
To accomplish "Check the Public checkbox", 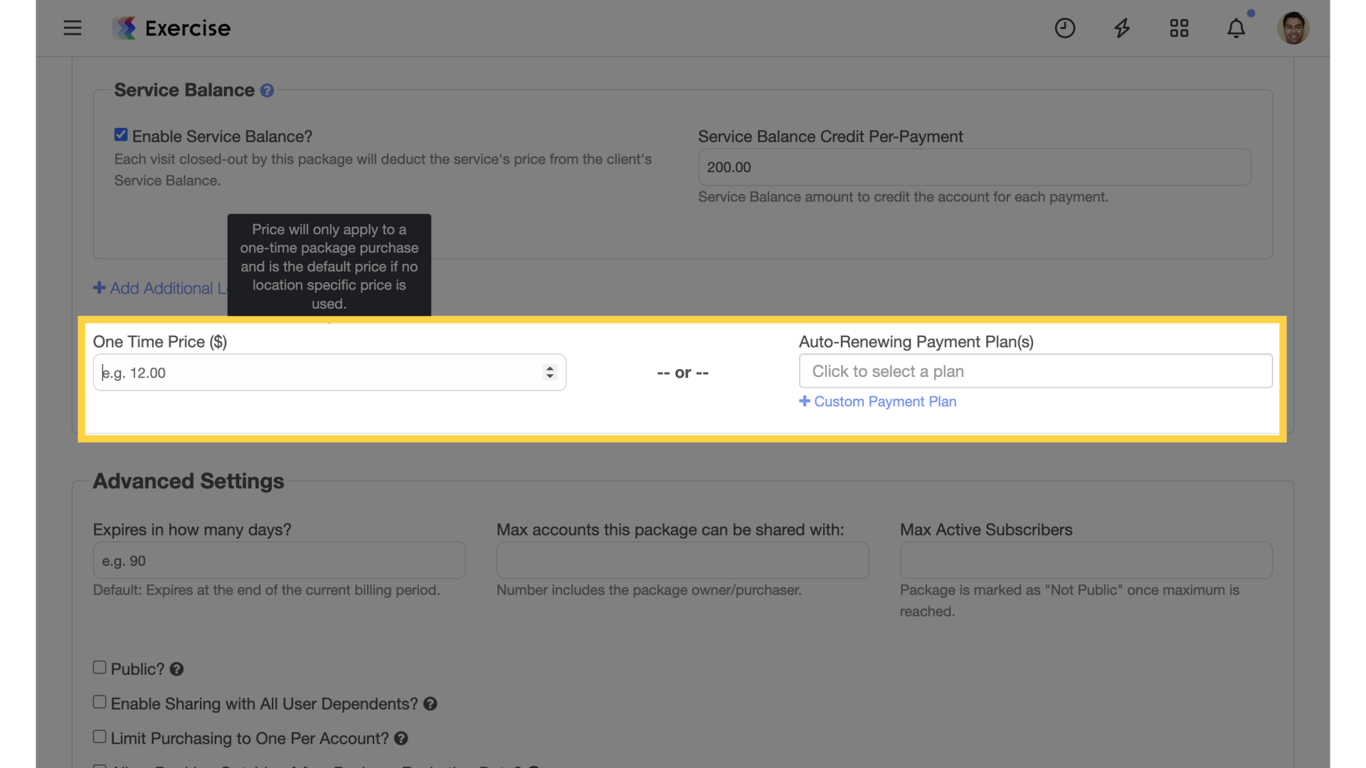I will 99,666.
